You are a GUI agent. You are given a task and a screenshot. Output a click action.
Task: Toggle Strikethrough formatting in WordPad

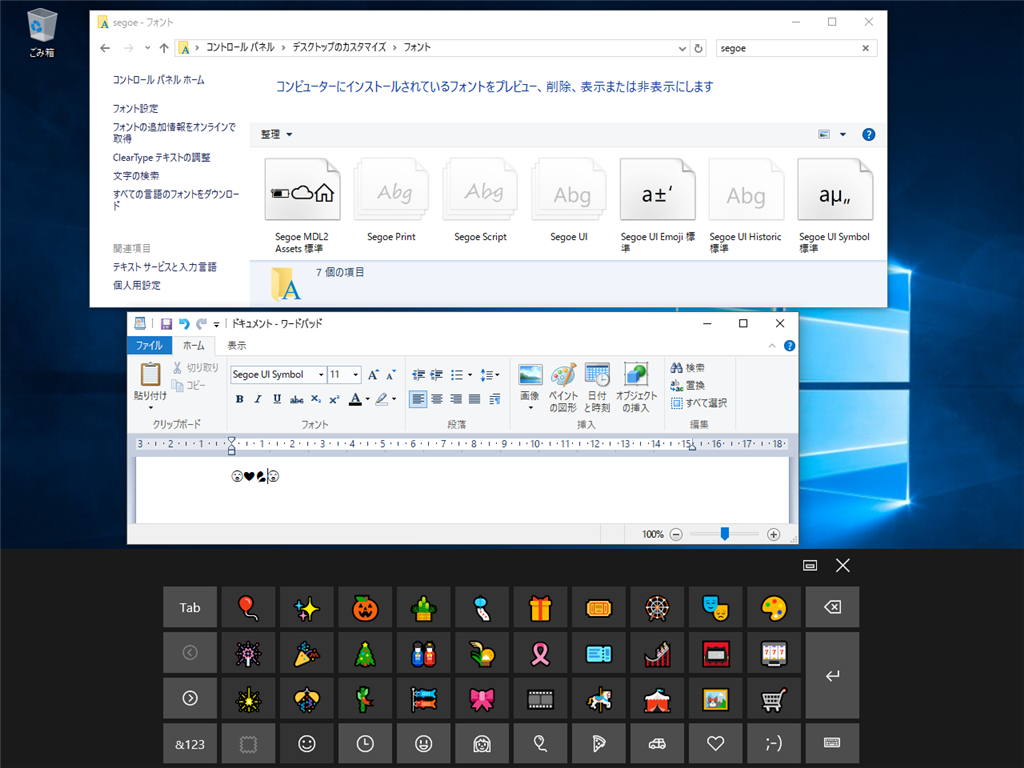[x=296, y=399]
